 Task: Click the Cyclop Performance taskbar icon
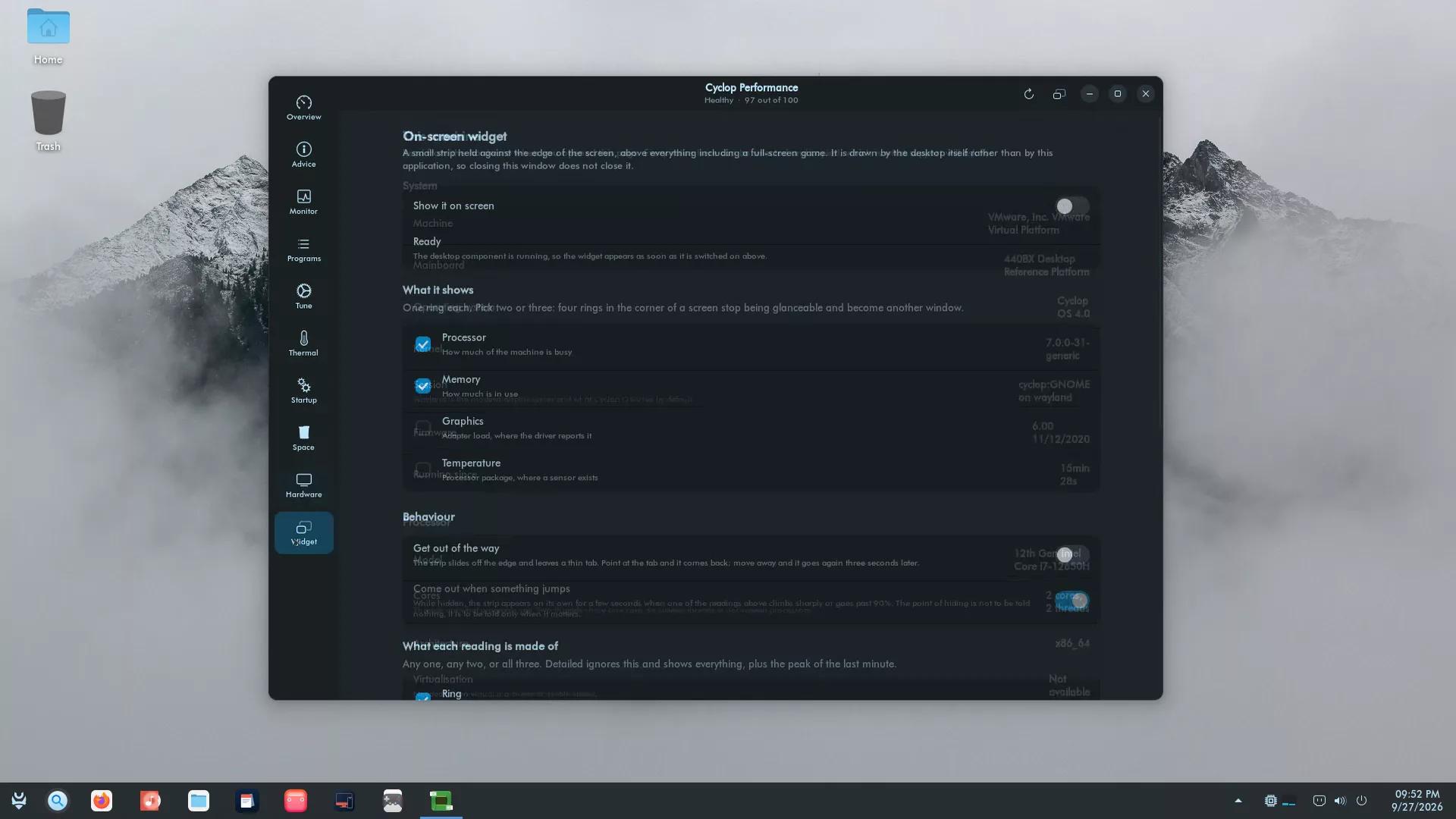[x=441, y=801]
